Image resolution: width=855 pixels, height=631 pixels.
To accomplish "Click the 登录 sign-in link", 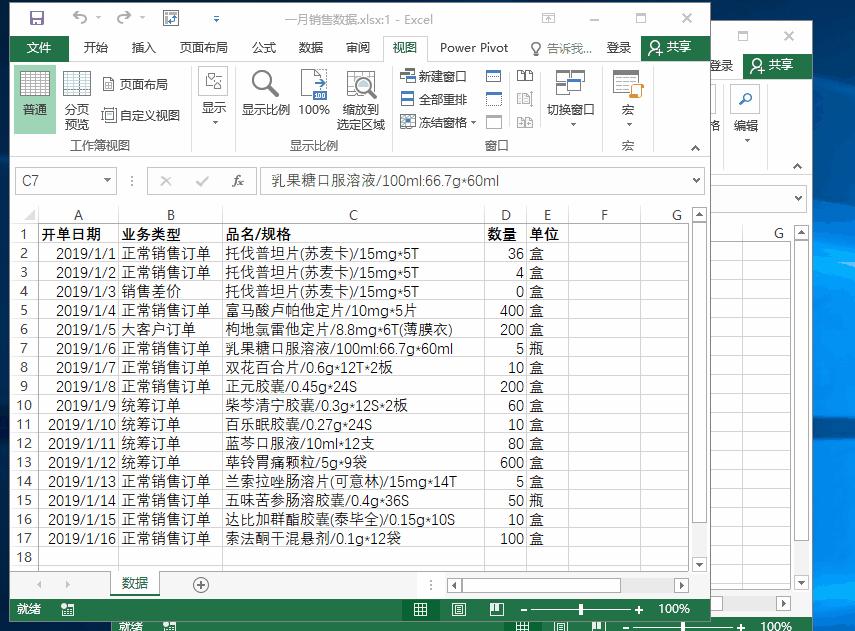I will click(618, 47).
